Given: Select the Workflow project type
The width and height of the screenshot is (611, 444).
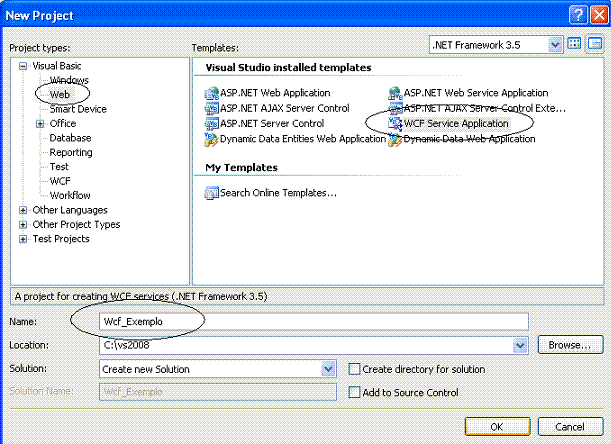Looking at the screenshot, I should pos(70,196).
